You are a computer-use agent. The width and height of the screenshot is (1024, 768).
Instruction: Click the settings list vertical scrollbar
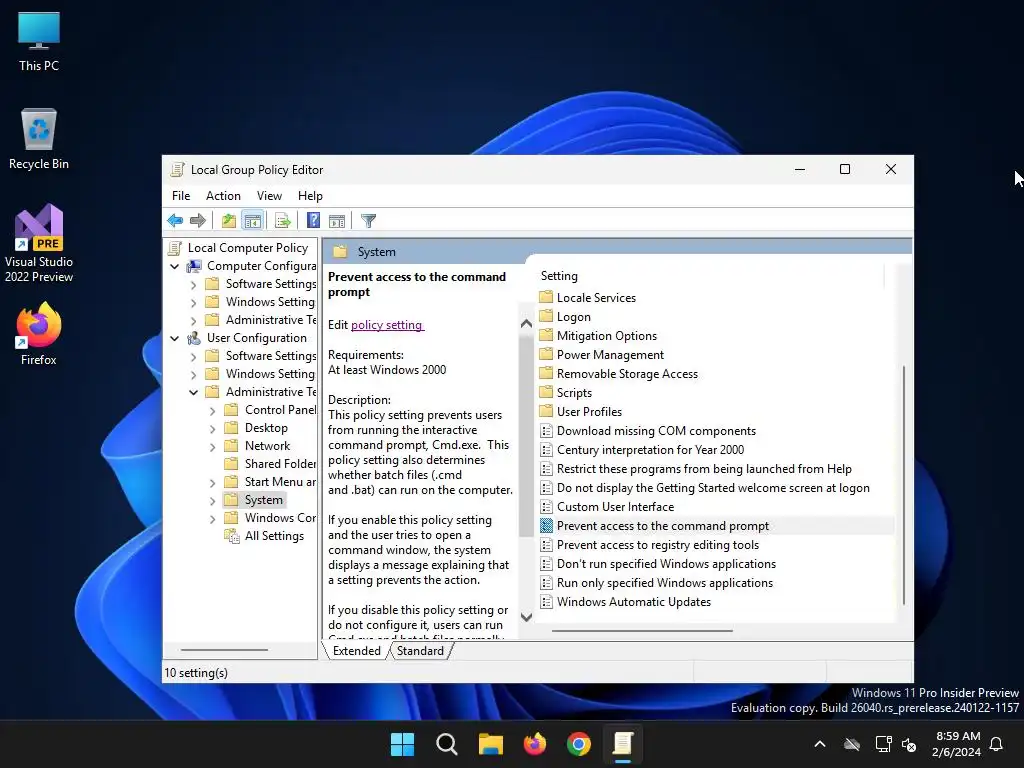tap(904, 485)
